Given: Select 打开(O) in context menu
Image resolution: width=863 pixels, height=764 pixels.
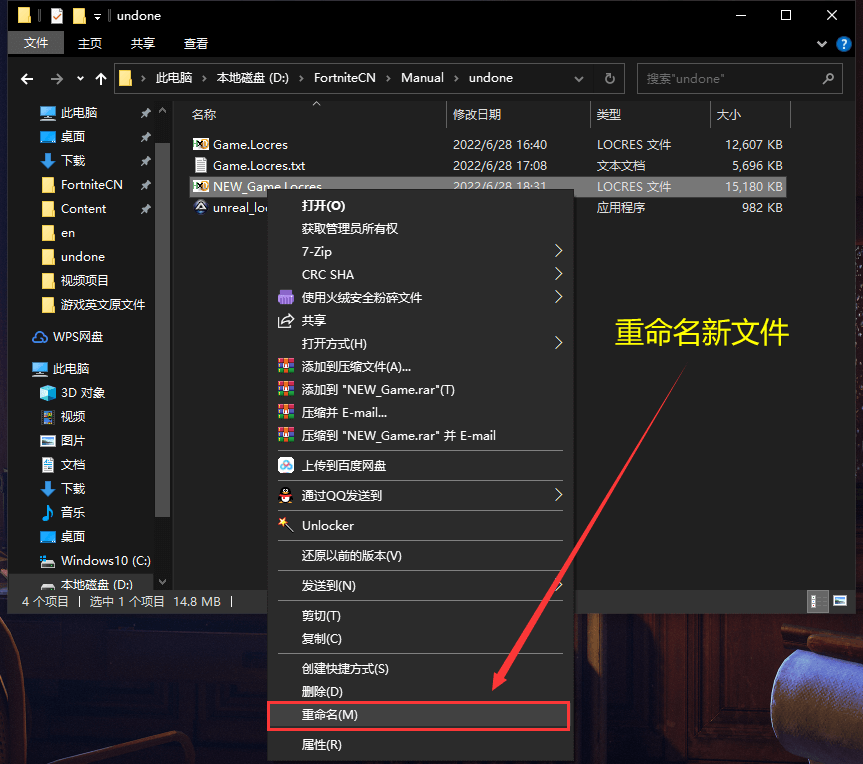Looking at the screenshot, I should tap(420, 206).
